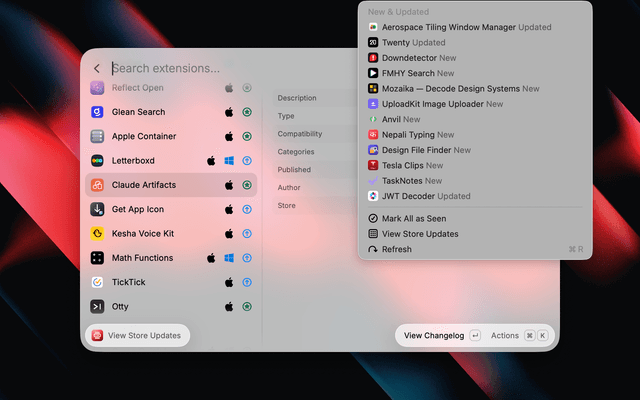Choose View Store Updates in the menu
Image resolution: width=640 pixels, height=400 pixels.
[475, 234]
